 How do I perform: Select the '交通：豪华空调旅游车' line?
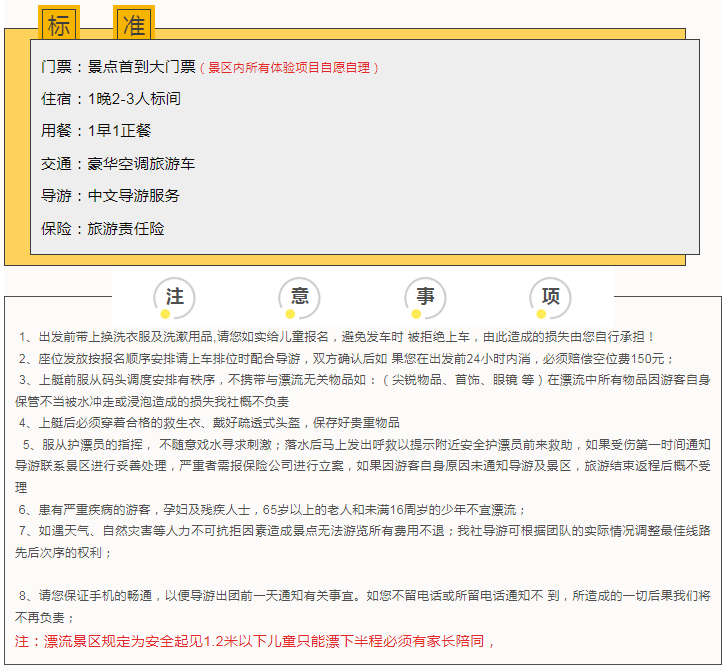coord(118,163)
